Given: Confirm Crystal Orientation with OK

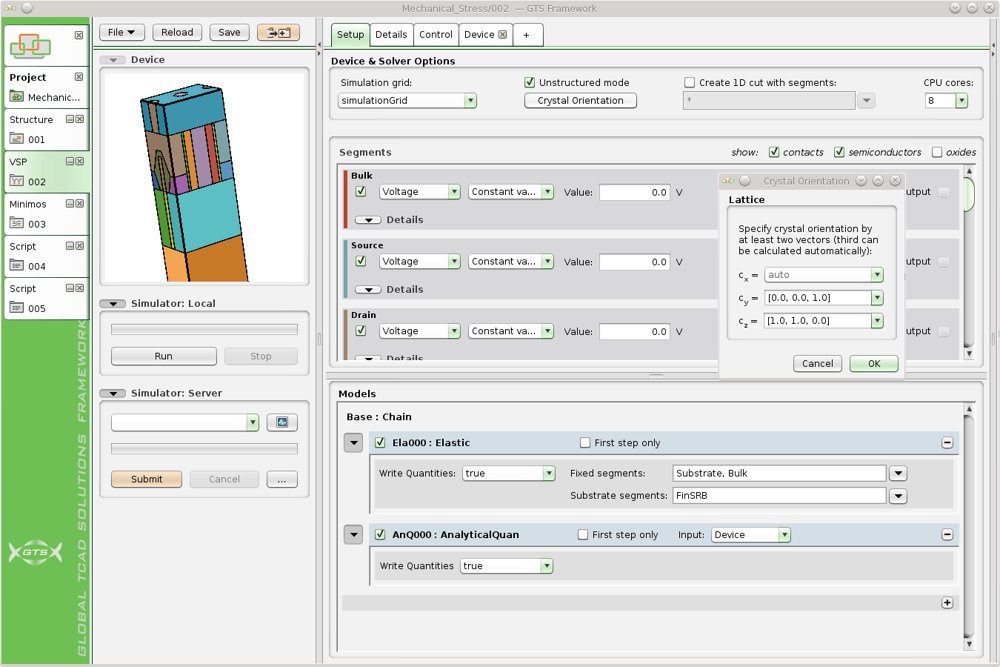Looking at the screenshot, I should pos(874,363).
